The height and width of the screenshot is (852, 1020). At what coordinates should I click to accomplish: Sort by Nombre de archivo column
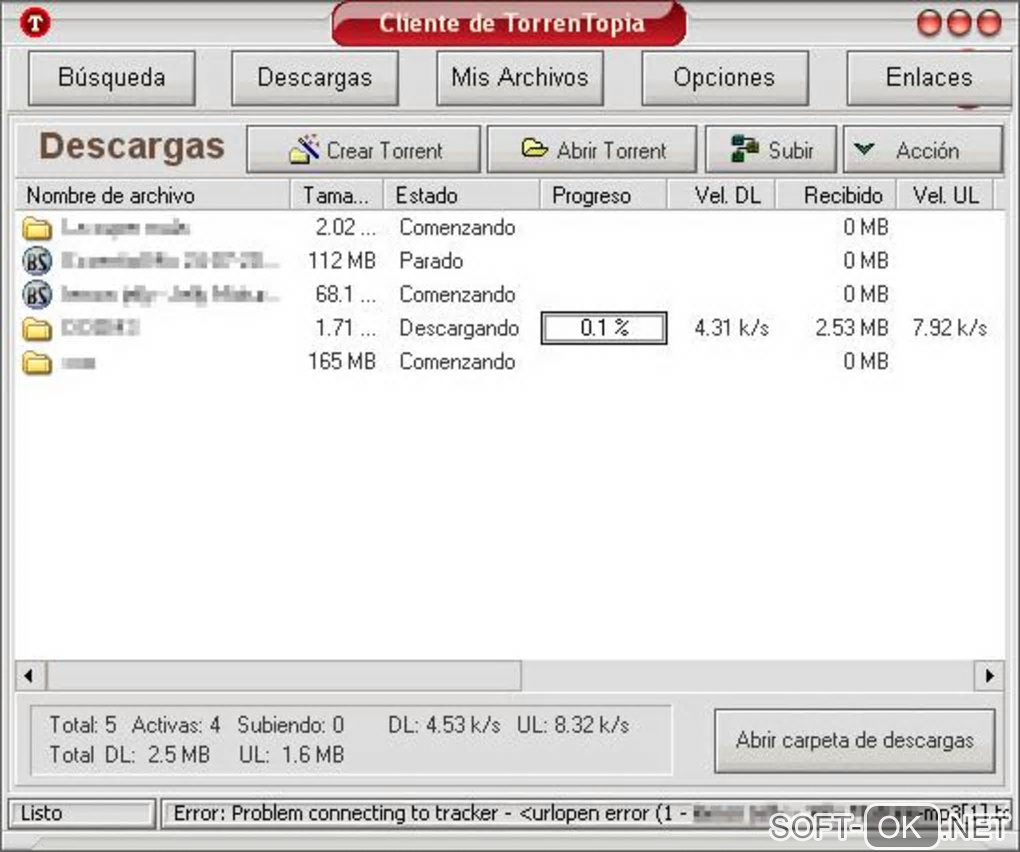152,195
